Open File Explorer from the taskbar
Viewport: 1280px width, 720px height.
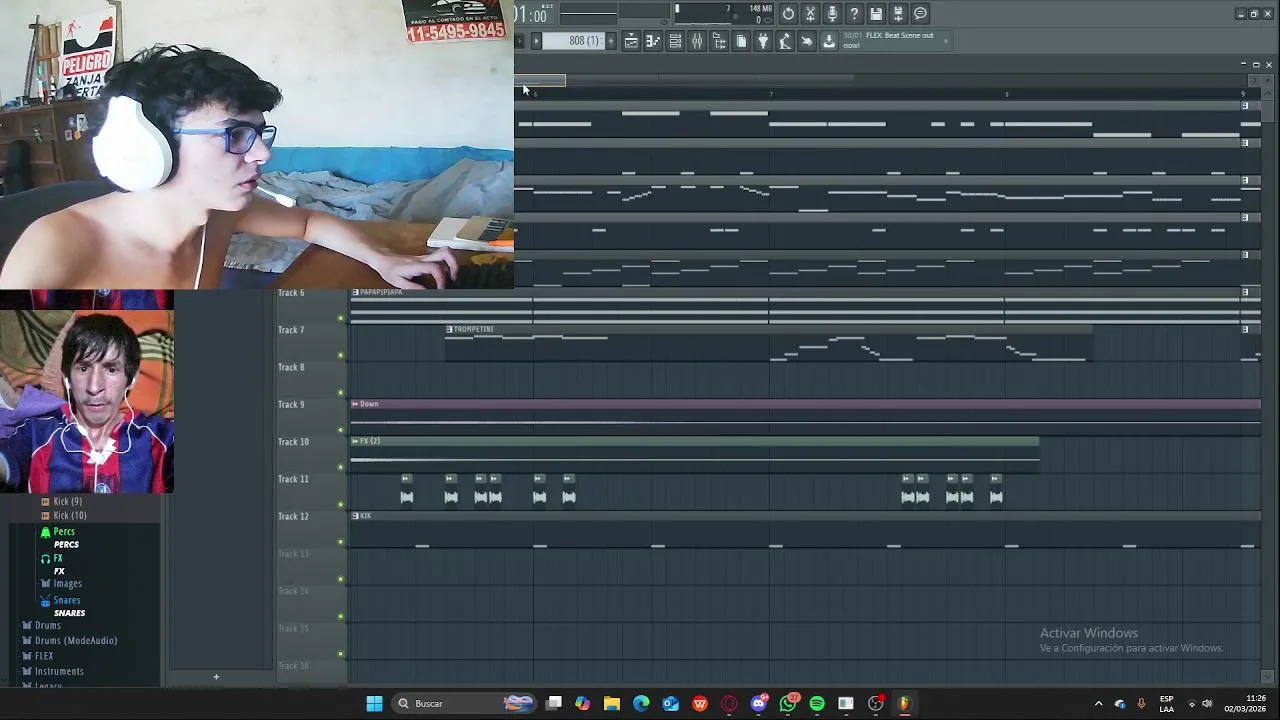click(x=612, y=704)
